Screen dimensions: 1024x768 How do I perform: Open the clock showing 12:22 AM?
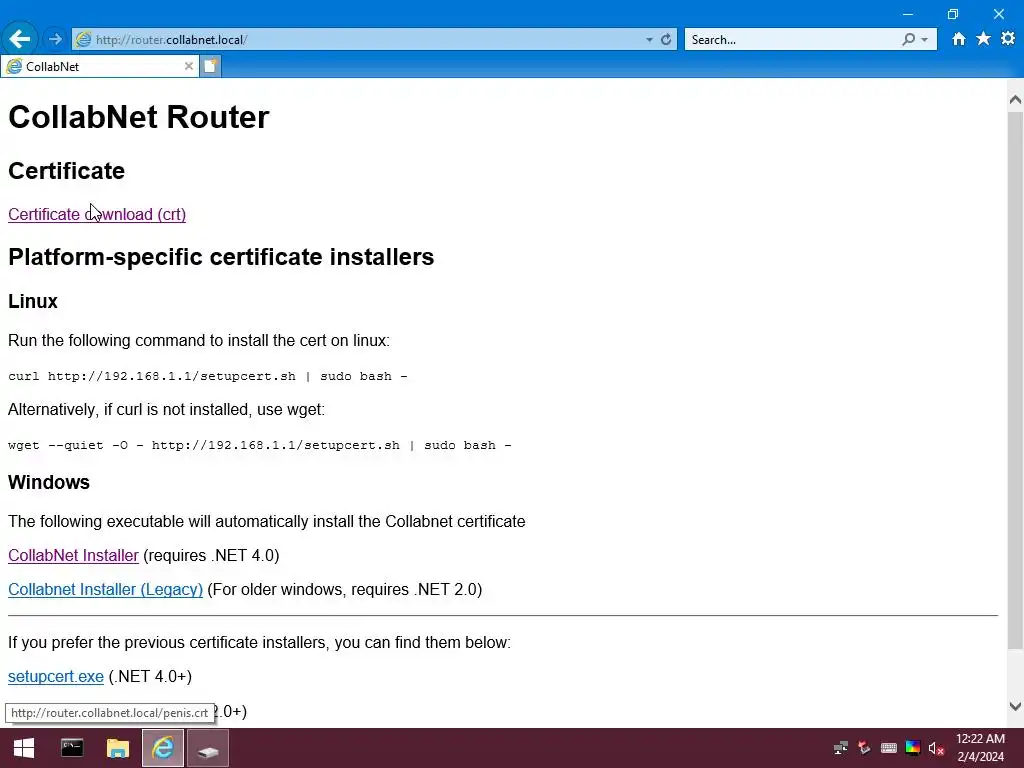pos(980,748)
